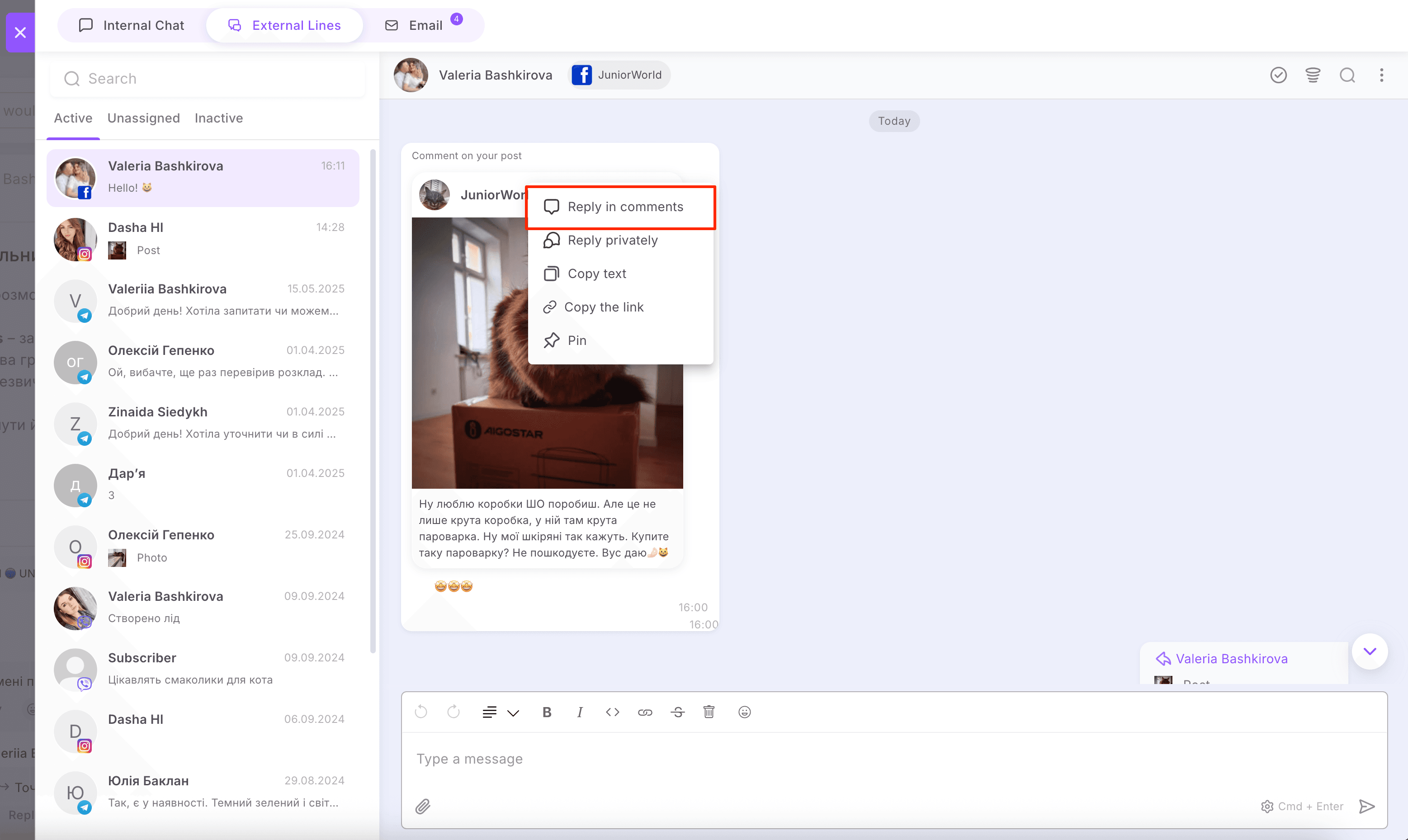This screenshot has width=1408, height=840.
Task: Toggle code block formatting
Action: (612, 712)
